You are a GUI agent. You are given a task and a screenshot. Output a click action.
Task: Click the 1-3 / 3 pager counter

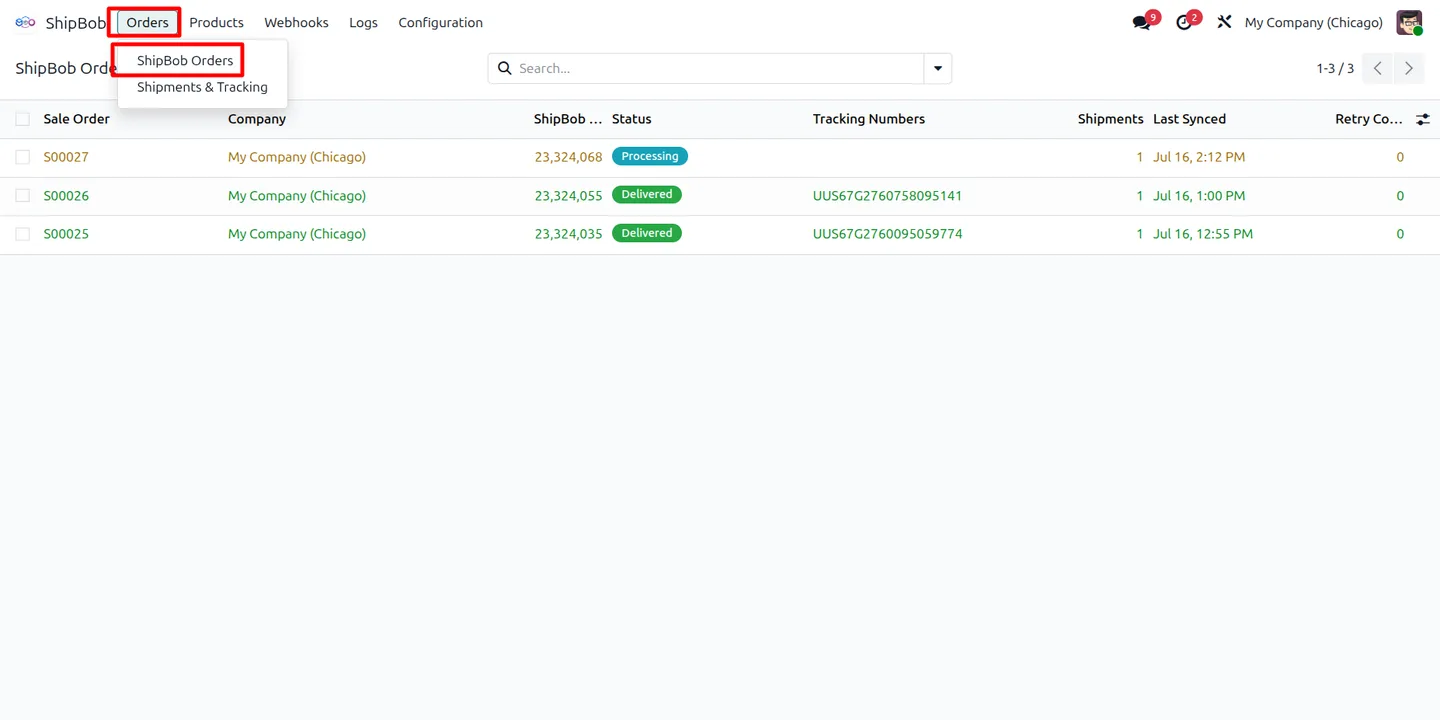(1335, 68)
